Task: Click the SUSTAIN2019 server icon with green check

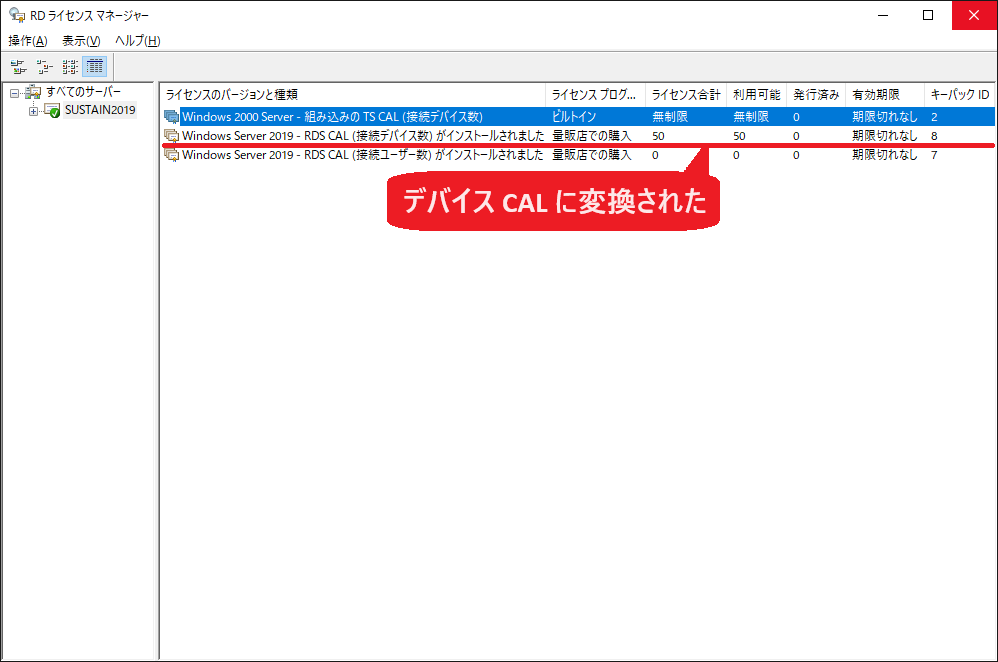Action: pos(52,110)
